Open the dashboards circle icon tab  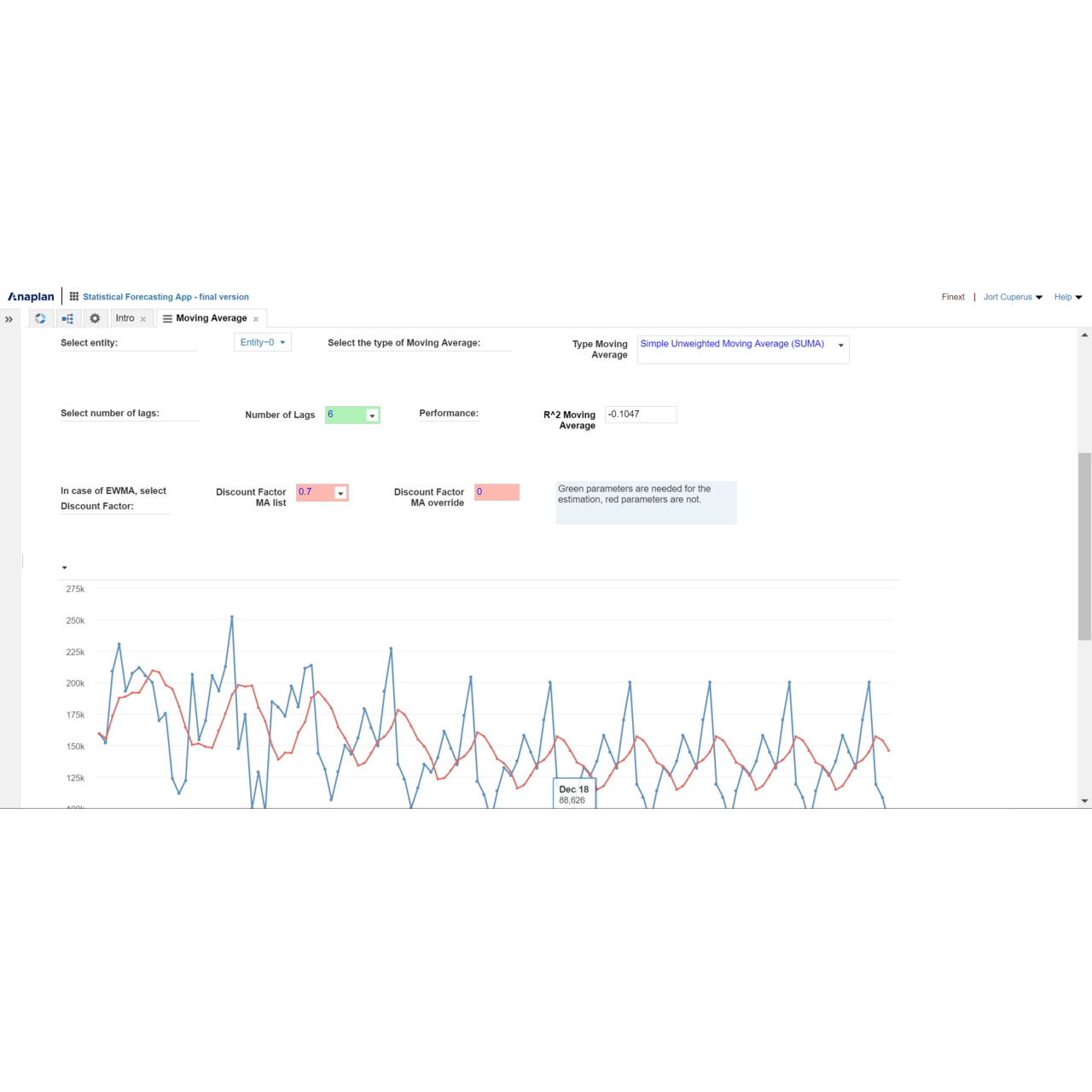click(40, 318)
